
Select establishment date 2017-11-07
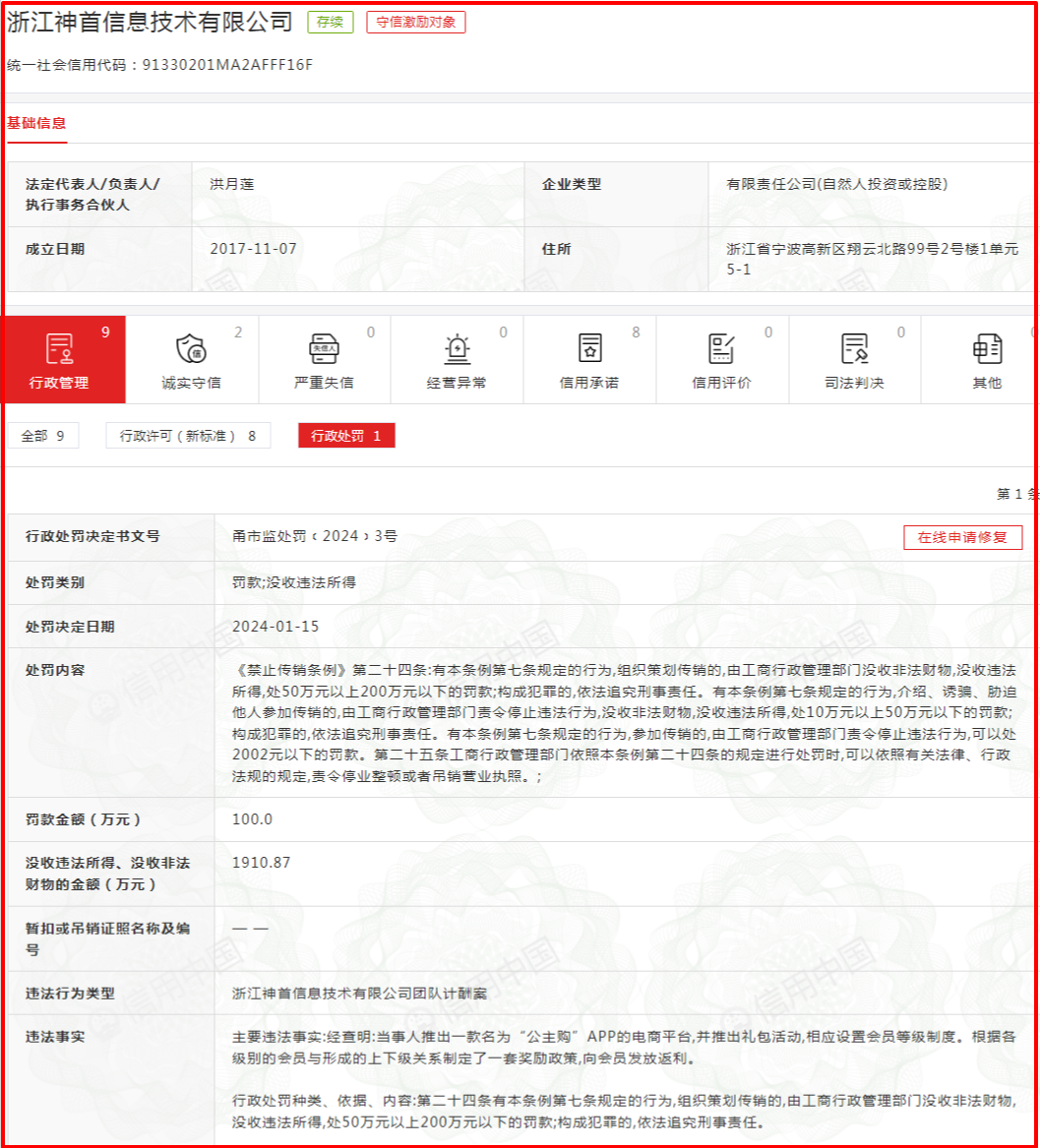(254, 249)
